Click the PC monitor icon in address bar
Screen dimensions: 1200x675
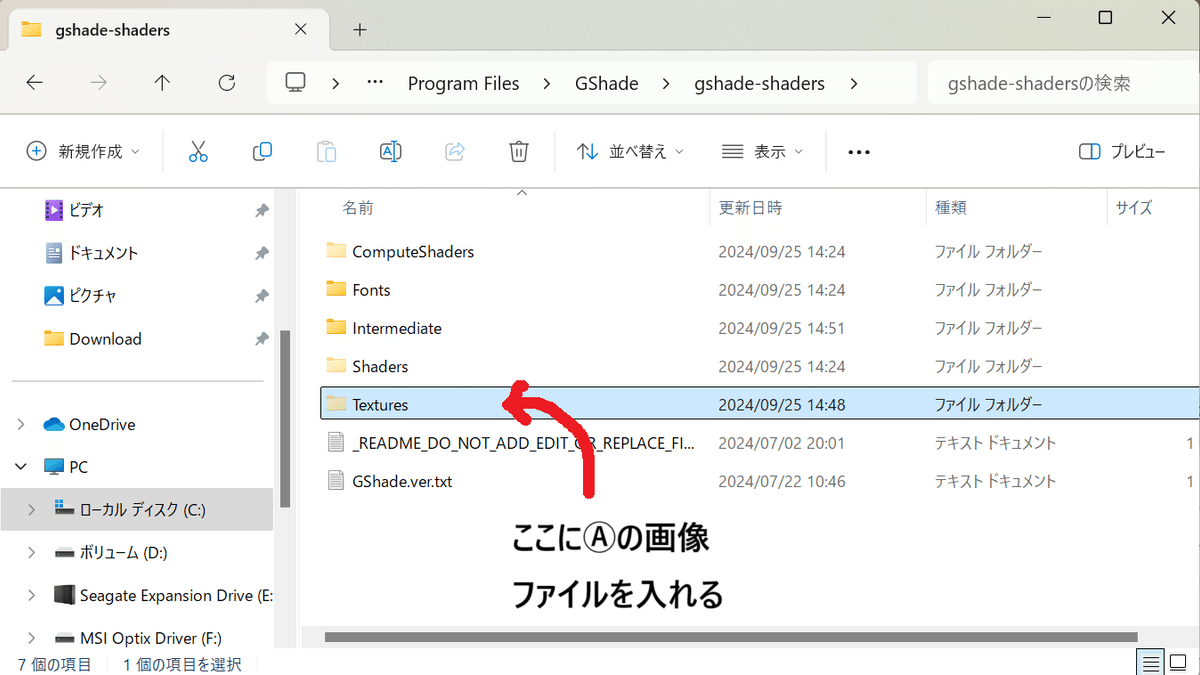[x=295, y=82]
